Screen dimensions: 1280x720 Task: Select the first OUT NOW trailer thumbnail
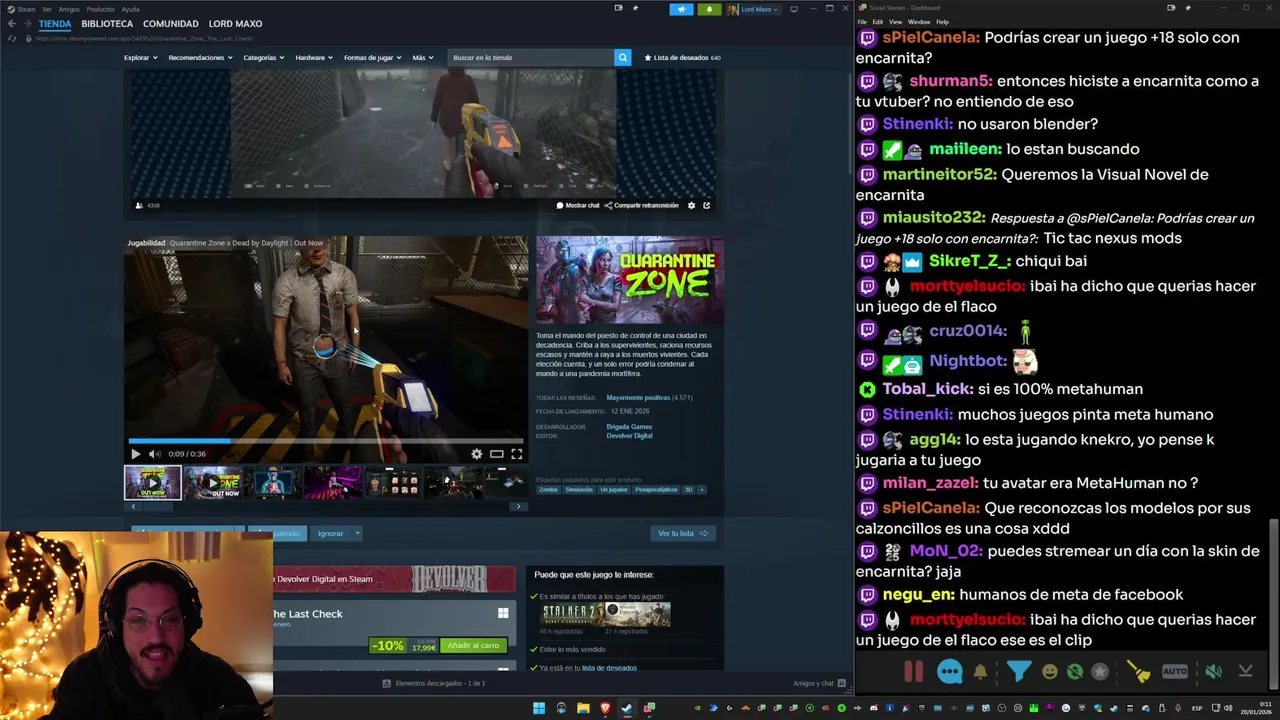point(153,483)
